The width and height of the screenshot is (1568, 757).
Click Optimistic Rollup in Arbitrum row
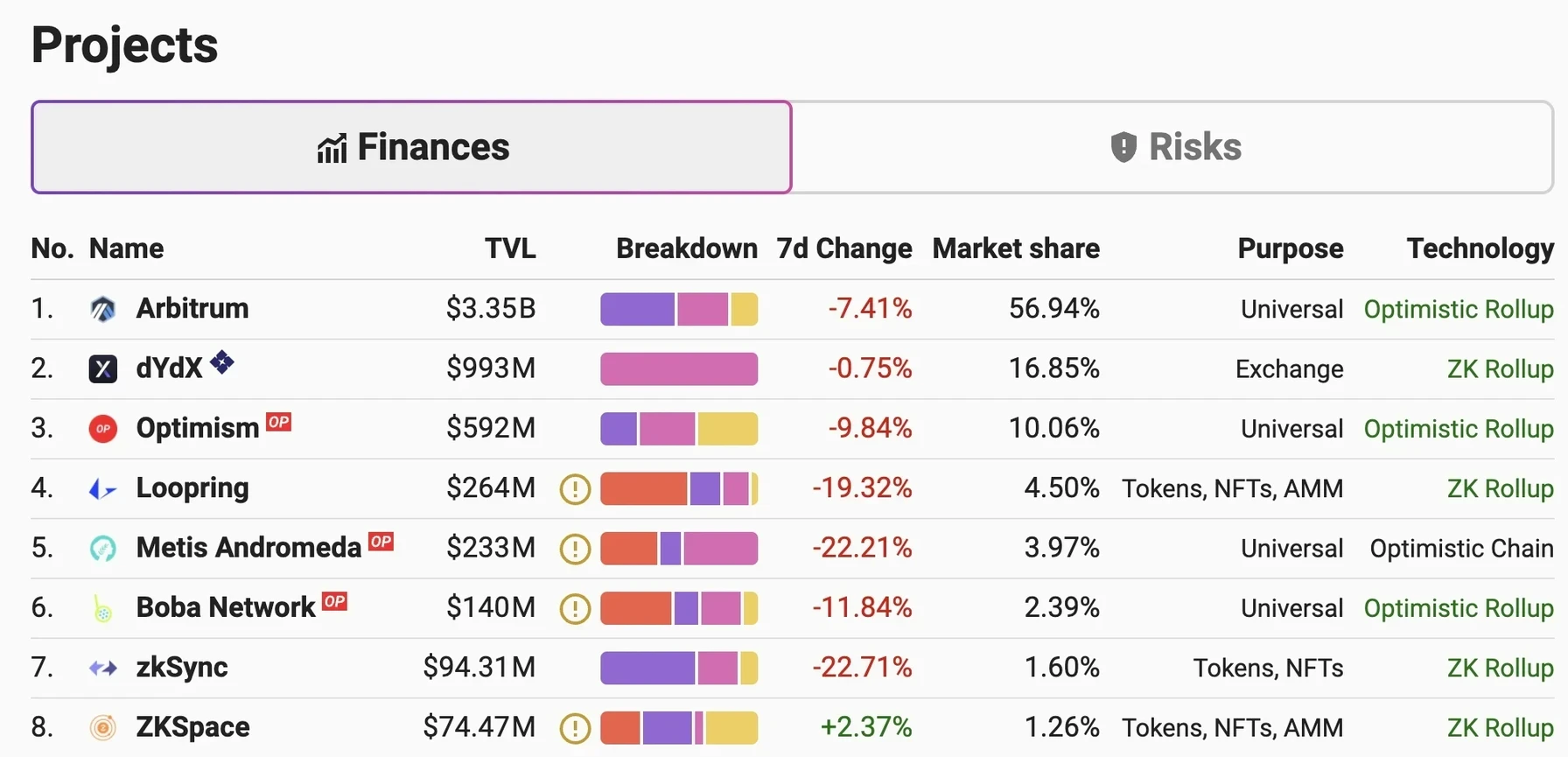pos(1459,309)
